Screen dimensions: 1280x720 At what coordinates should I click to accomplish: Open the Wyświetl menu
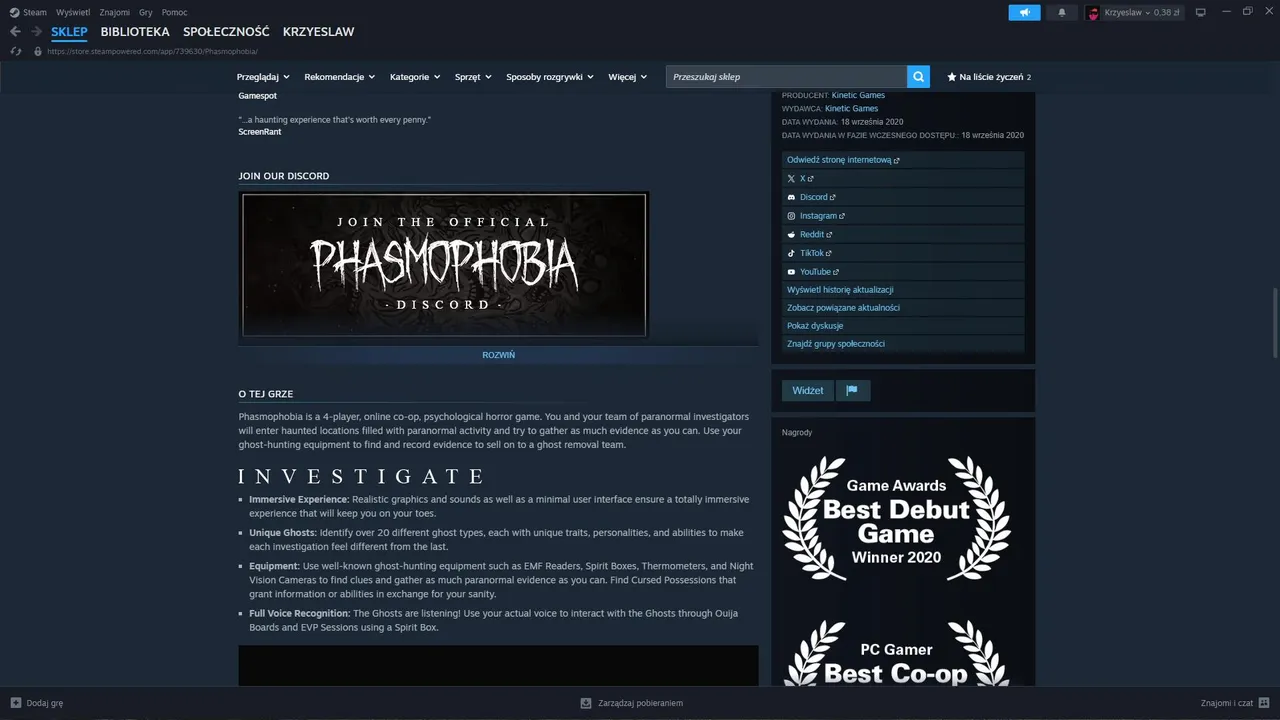pyautogui.click(x=72, y=12)
